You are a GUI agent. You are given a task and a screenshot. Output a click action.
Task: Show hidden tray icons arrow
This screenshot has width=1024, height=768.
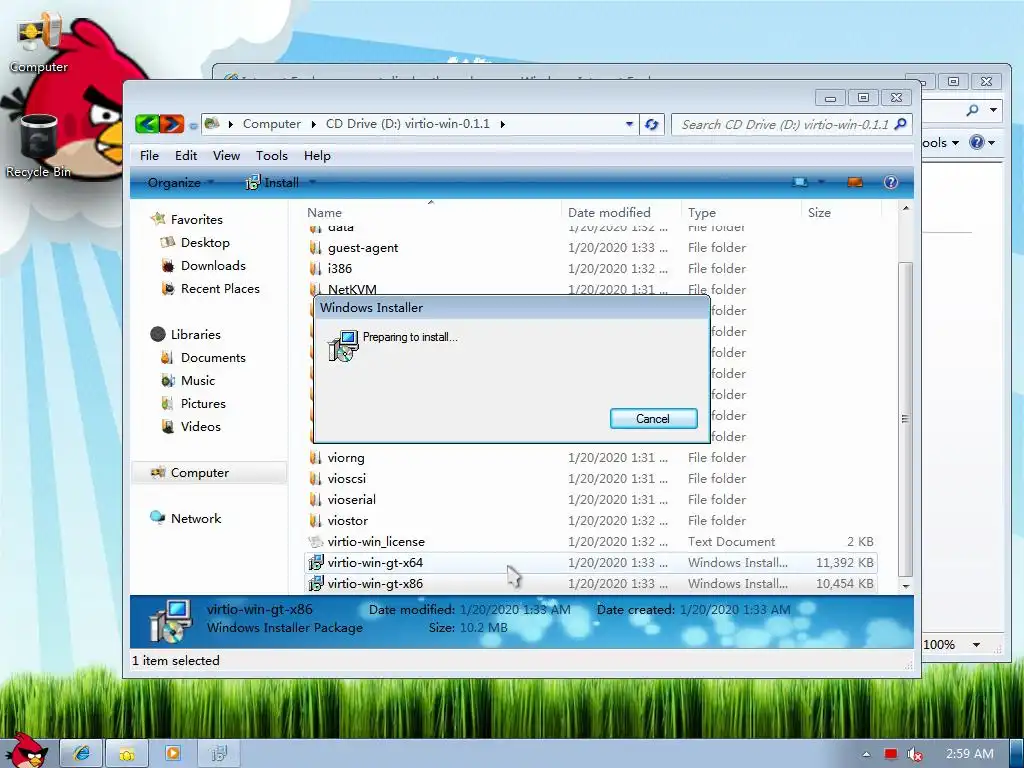point(867,754)
